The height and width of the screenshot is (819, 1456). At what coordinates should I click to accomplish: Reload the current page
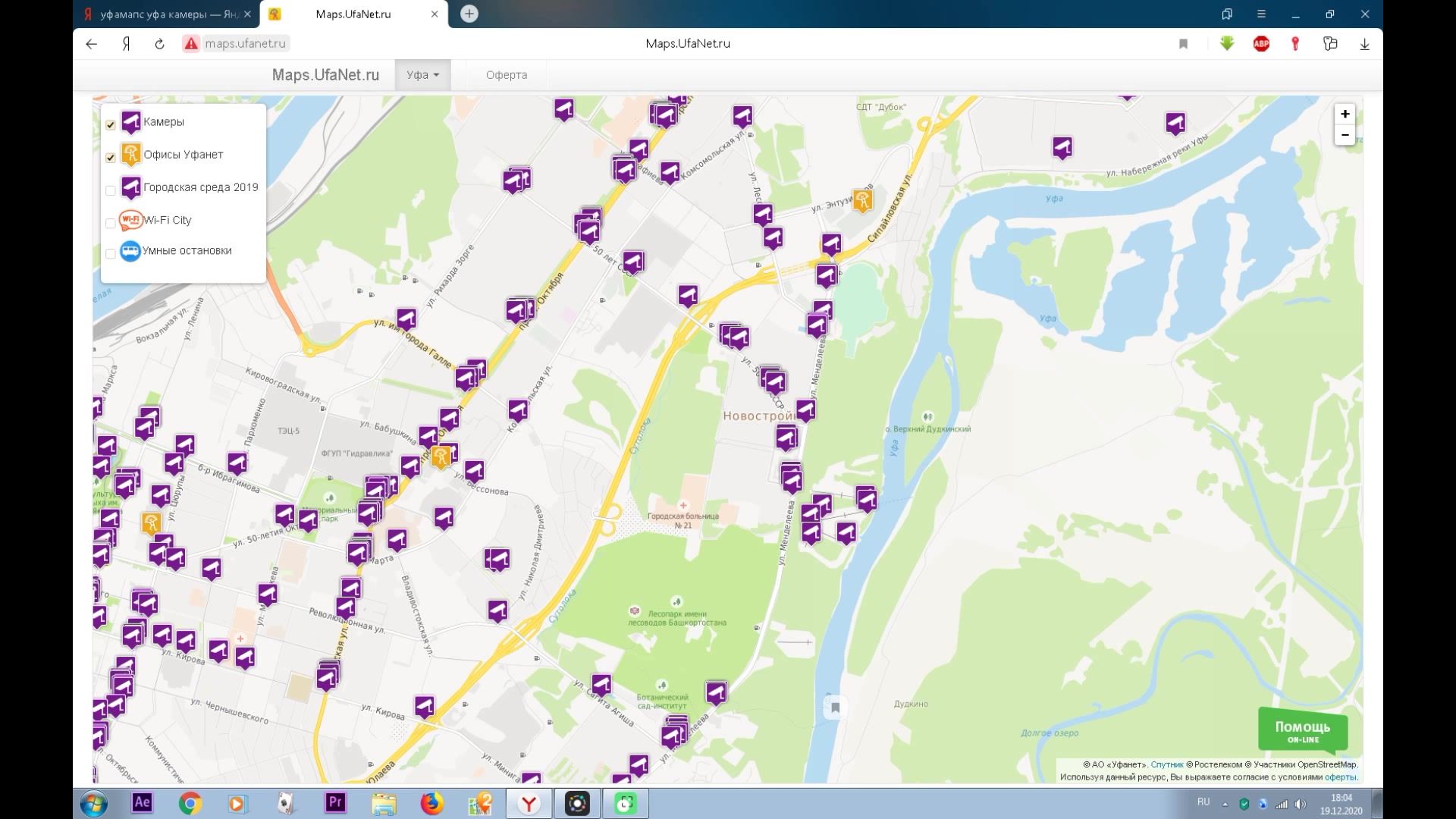tap(159, 44)
